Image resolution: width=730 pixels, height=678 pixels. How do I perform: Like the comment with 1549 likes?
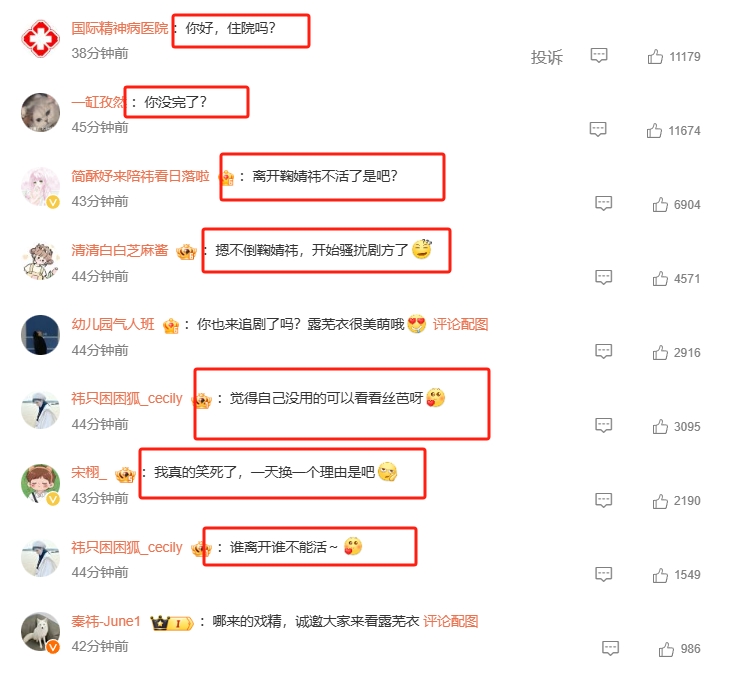[660, 575]
